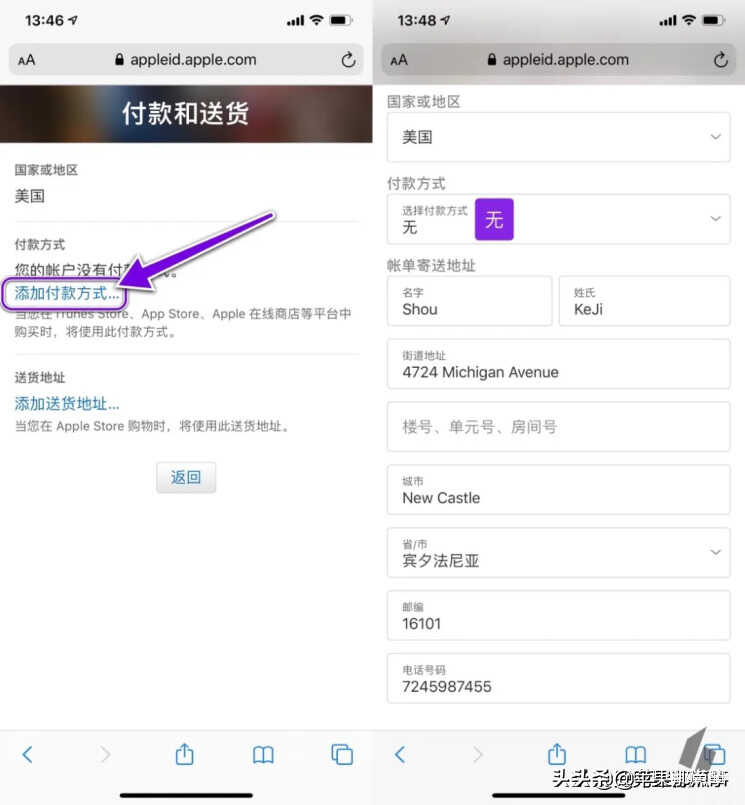Select the purple 无 highlight box
This screenshot has height=805, width=745.
coord(494,219)
